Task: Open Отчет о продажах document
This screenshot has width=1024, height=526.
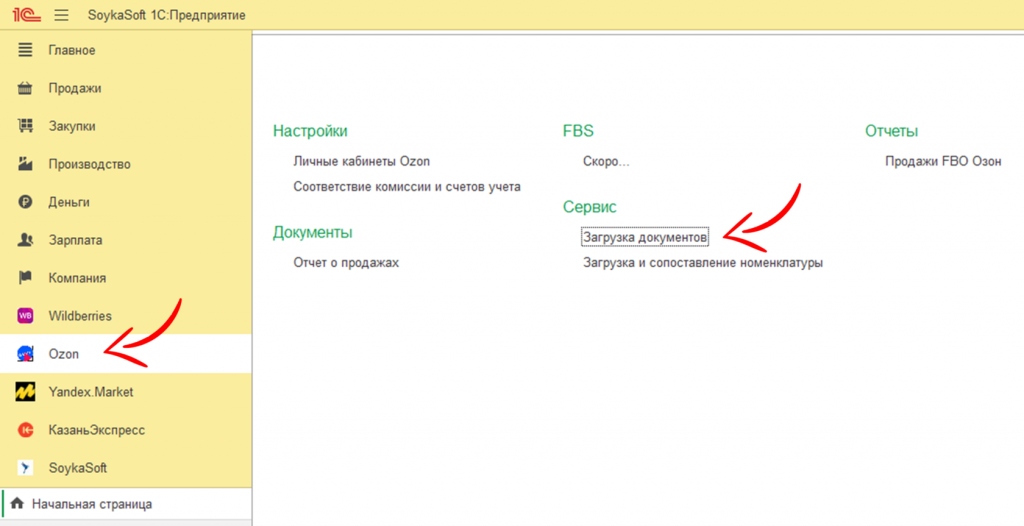Action: click(346, 263)
